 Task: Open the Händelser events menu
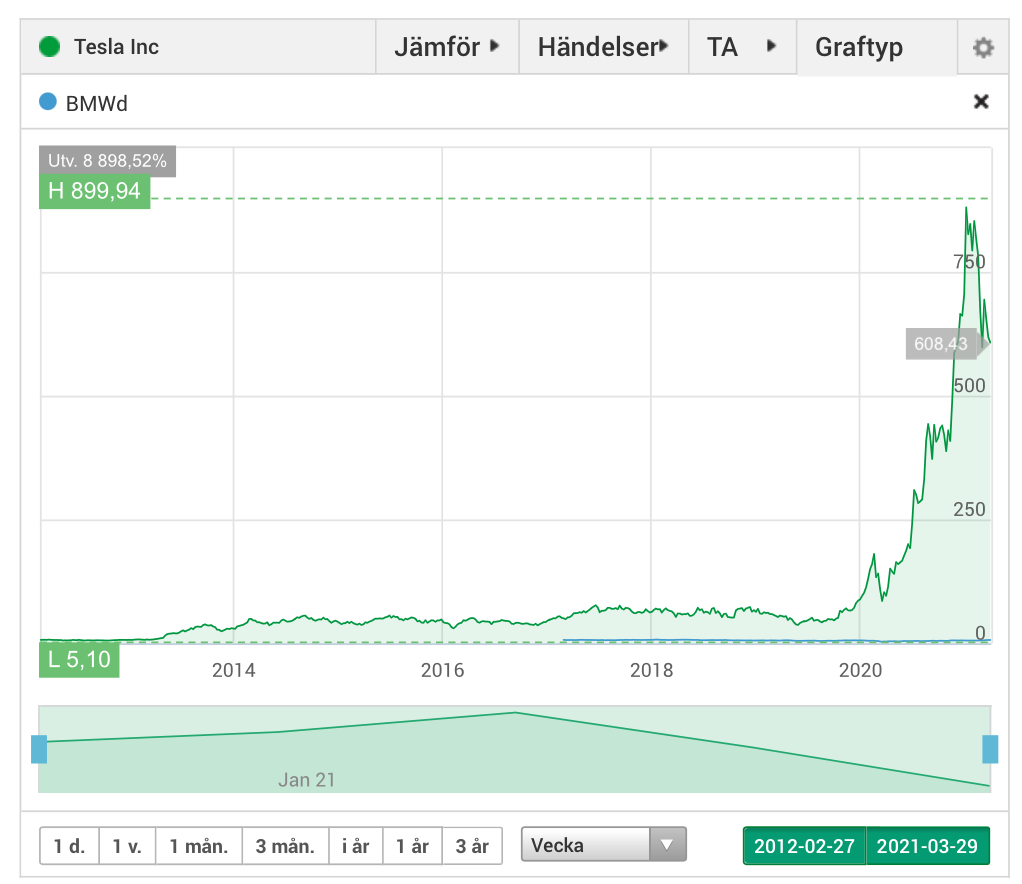click(604, 47)
